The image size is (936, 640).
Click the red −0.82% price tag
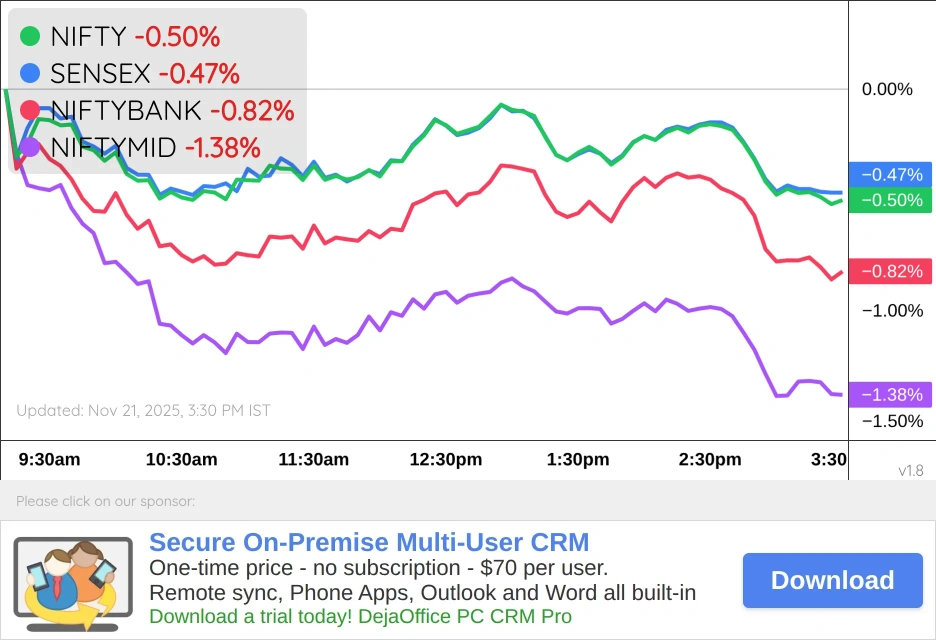890,271
